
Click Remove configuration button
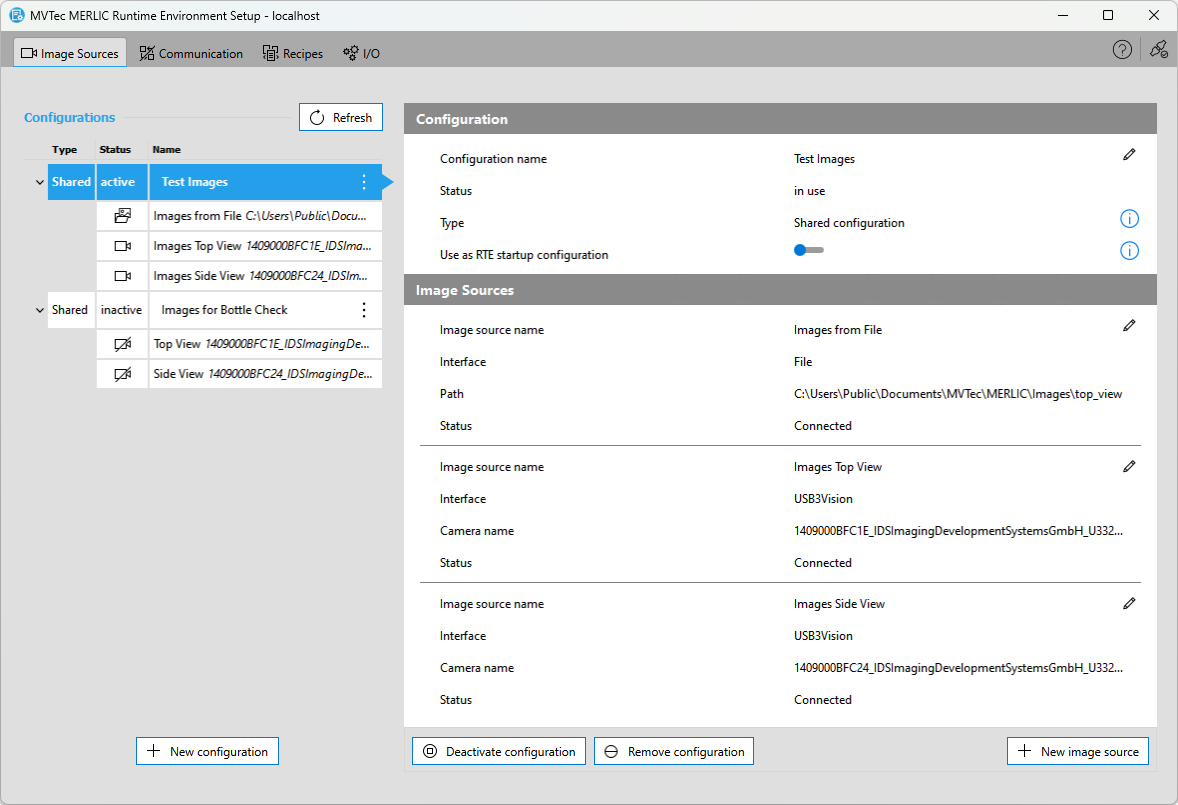coord(674,752)
